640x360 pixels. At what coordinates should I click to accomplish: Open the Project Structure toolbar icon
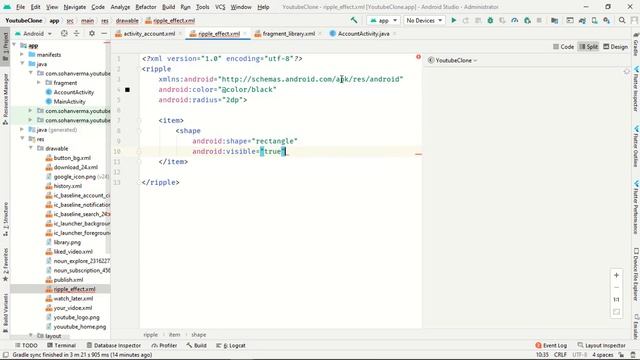pyautogui.click(x=554, y=20)
